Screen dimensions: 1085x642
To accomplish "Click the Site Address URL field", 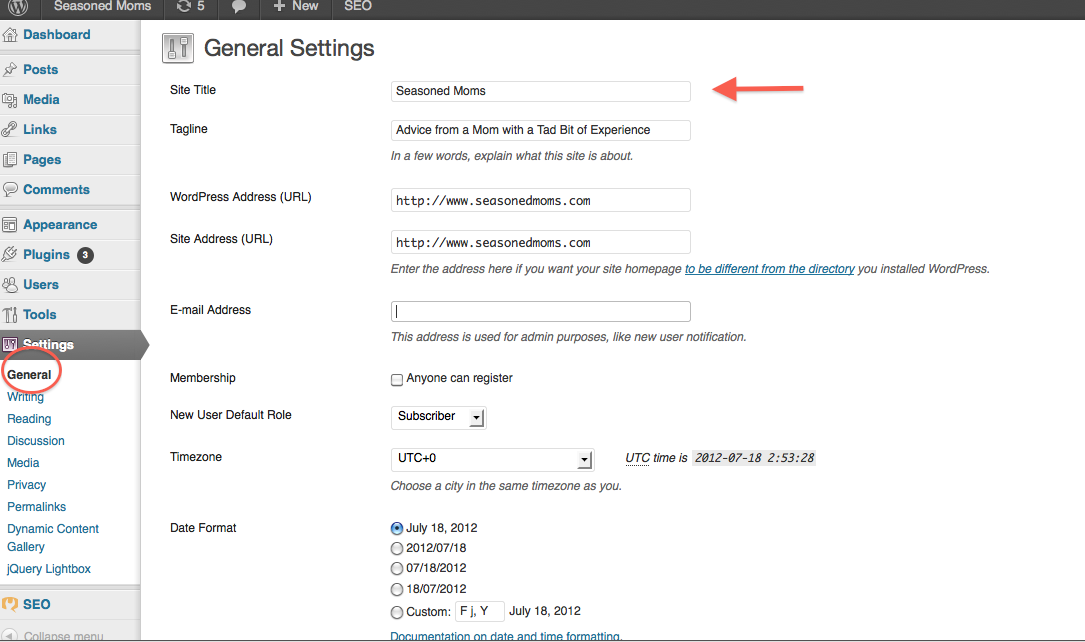I will click(x=540, y=242).
